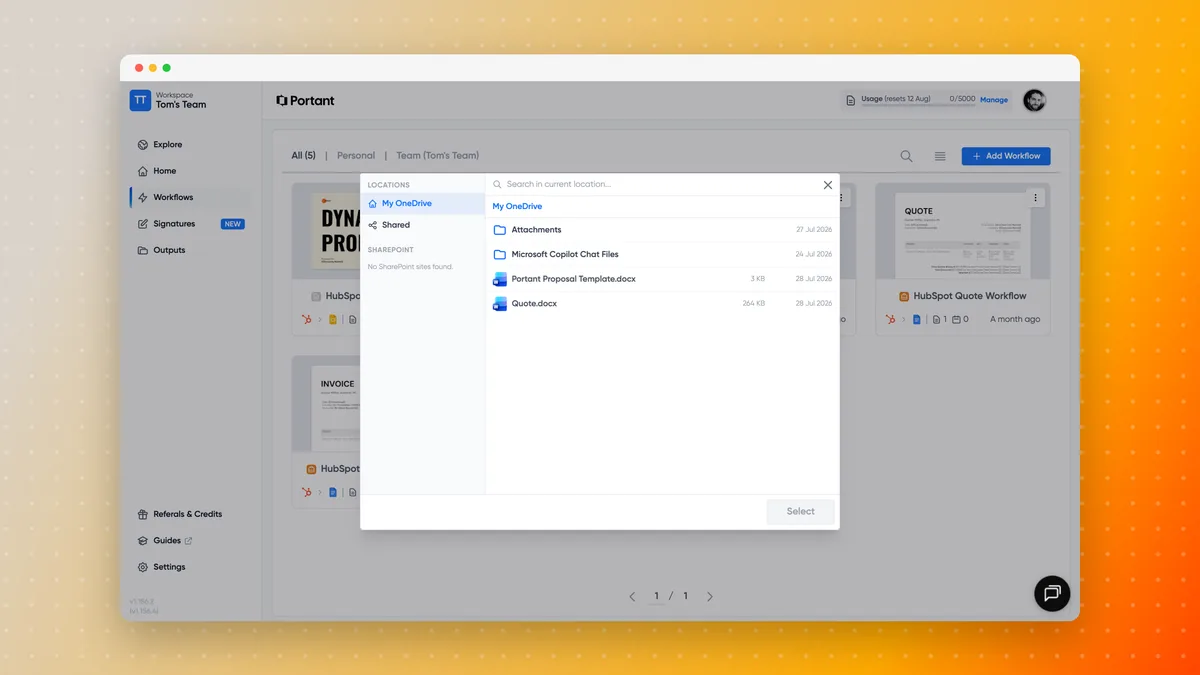Select Portant Proposal Template.docx
This screenshot has height=675, width=1200.
pyautogui.click(x=662, y=279)
